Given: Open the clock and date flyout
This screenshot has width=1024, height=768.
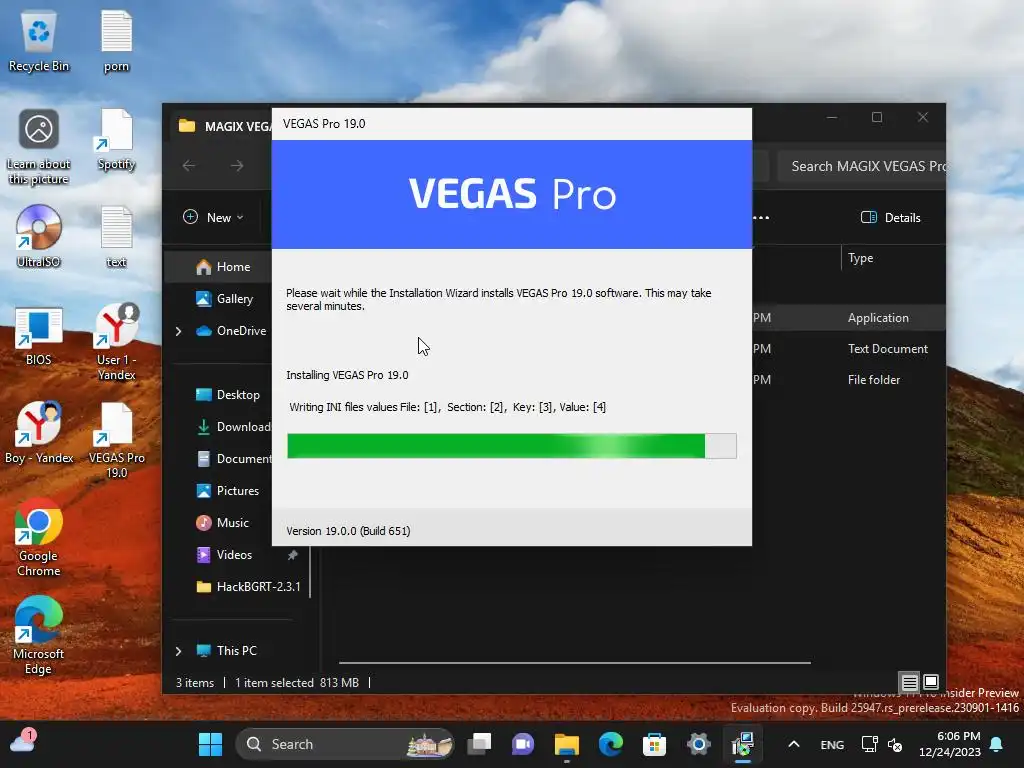Looking at the screenshot, I should point(950,744).
